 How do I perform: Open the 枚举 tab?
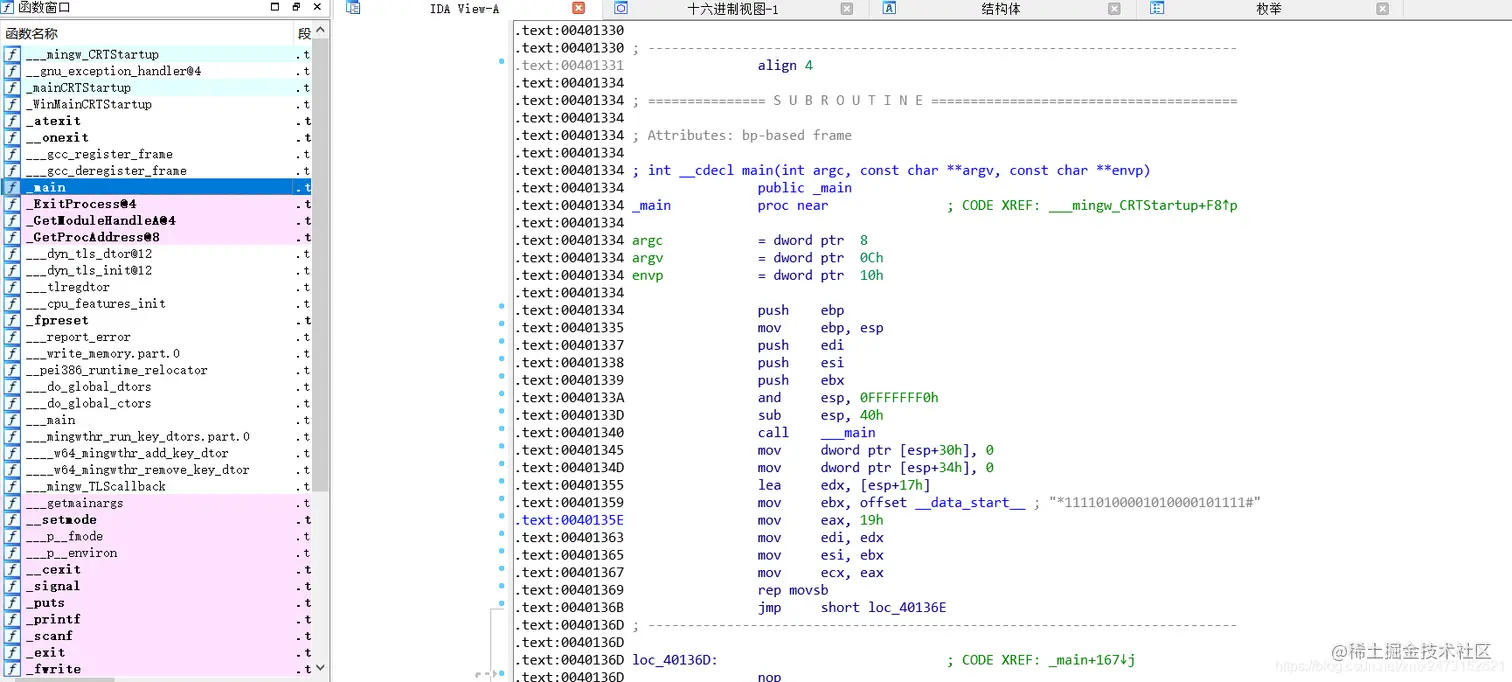pyautogui.click(x=1269, y=8)
